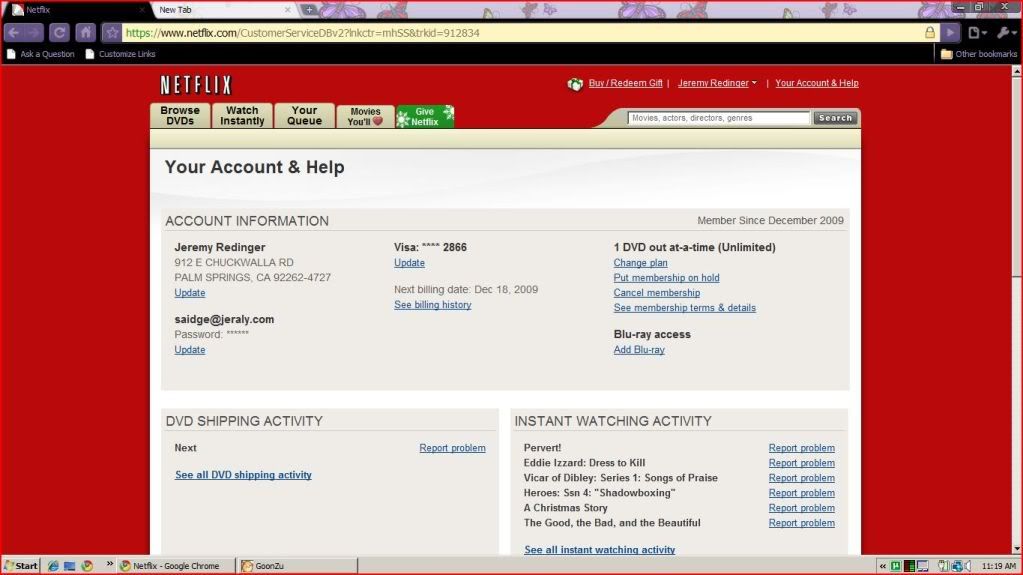Open See all instant watching activity
The width and height of the screenshot is (1023, 575).
tap(600, 550)
